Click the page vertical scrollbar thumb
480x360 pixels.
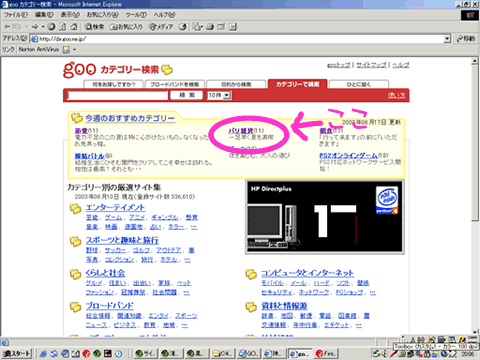coord(475,142)
